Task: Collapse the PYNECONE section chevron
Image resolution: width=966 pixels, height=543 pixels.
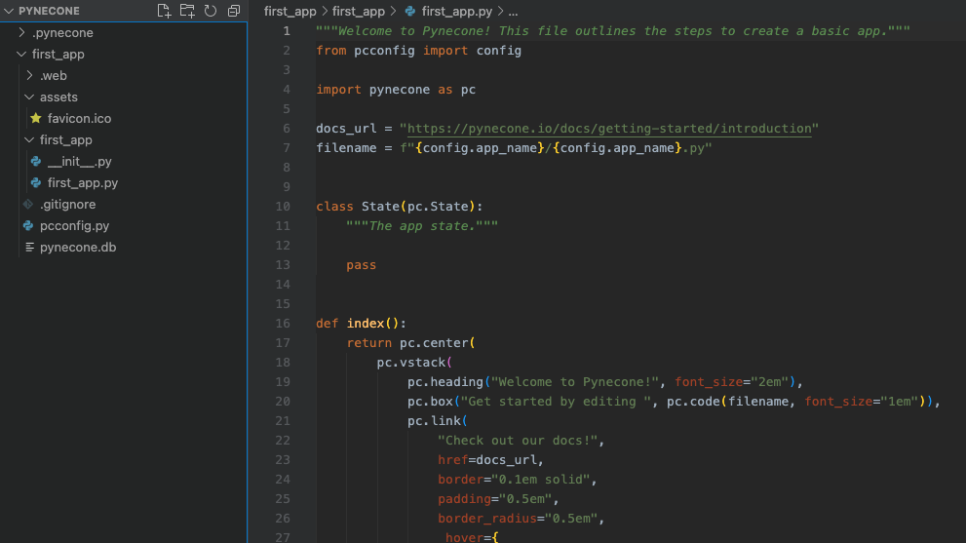Action: [x=9, y=11]
